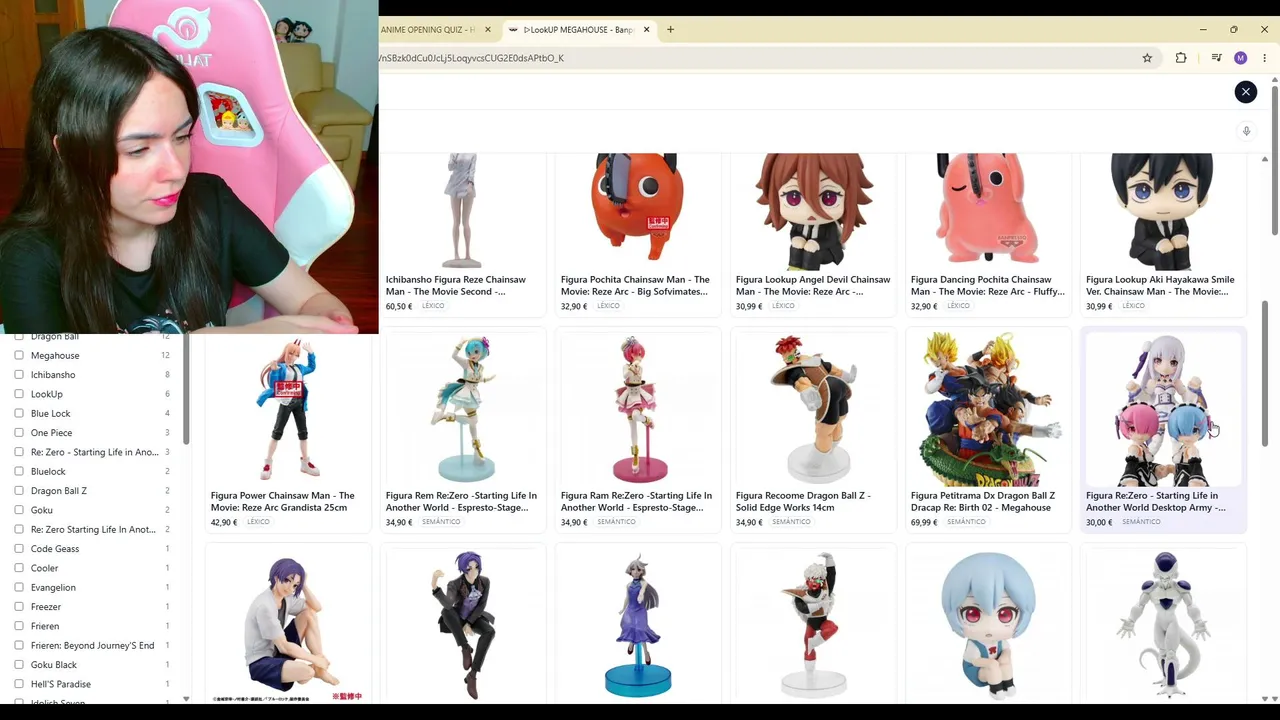Open Figura Lookup Aki Hayakawa product link

point(1160,286)
